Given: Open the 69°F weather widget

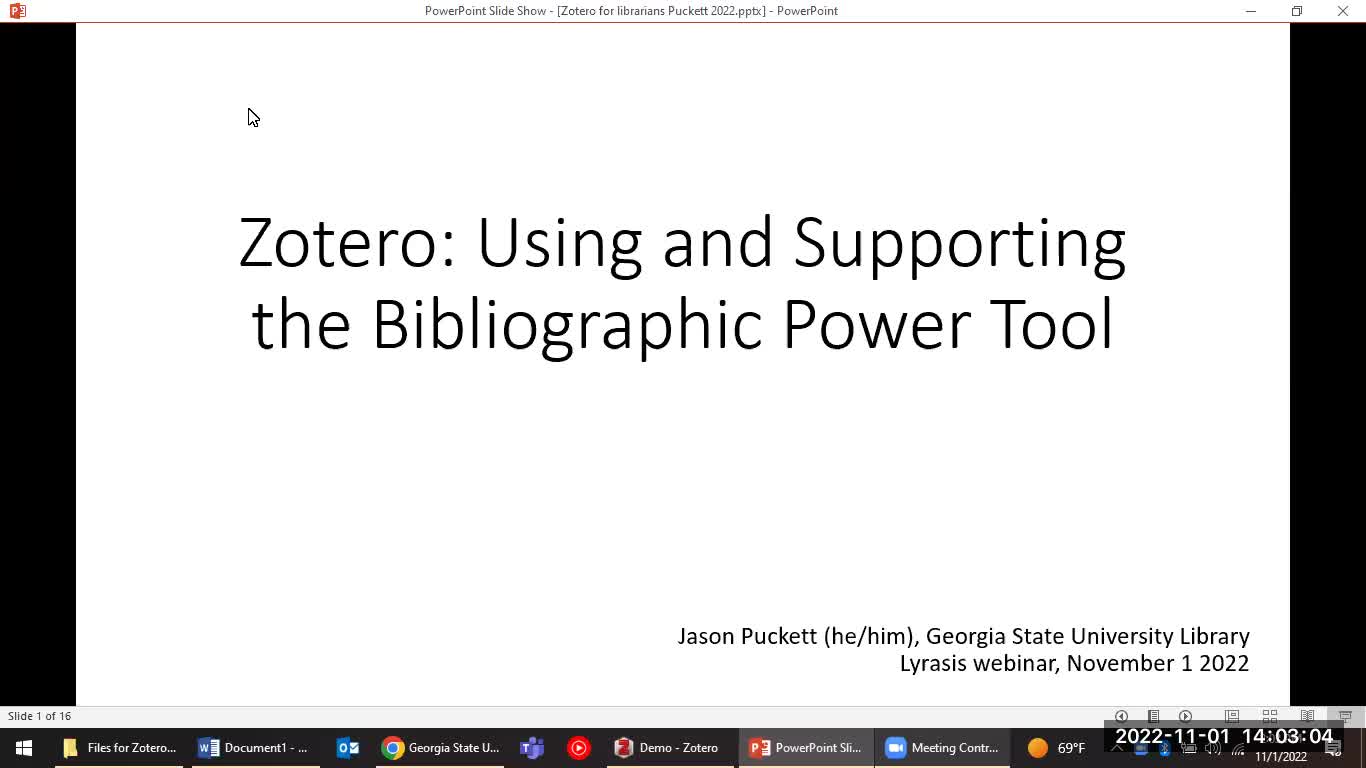Looking at the screenshot, I should tap(1057, 748).
